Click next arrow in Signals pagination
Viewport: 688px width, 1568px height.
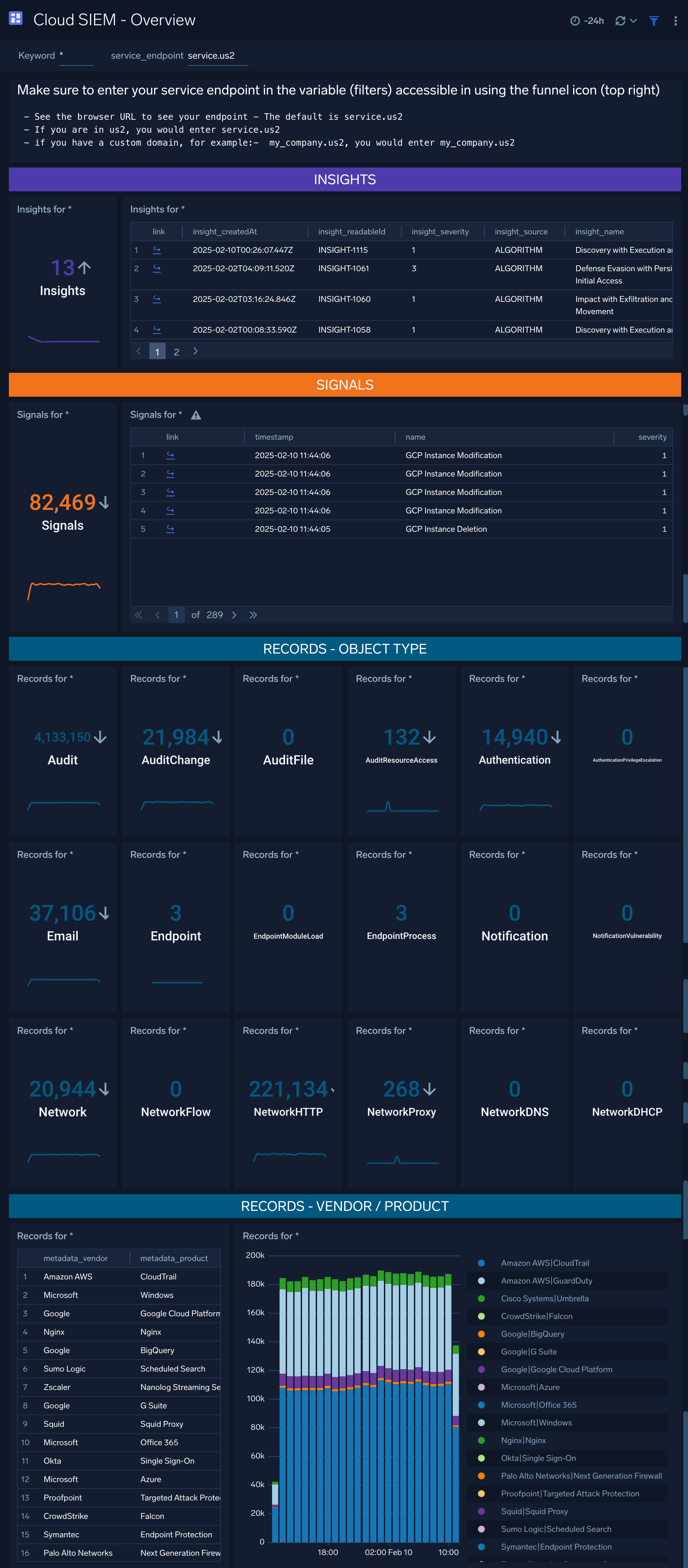click(x=233, y=615)
